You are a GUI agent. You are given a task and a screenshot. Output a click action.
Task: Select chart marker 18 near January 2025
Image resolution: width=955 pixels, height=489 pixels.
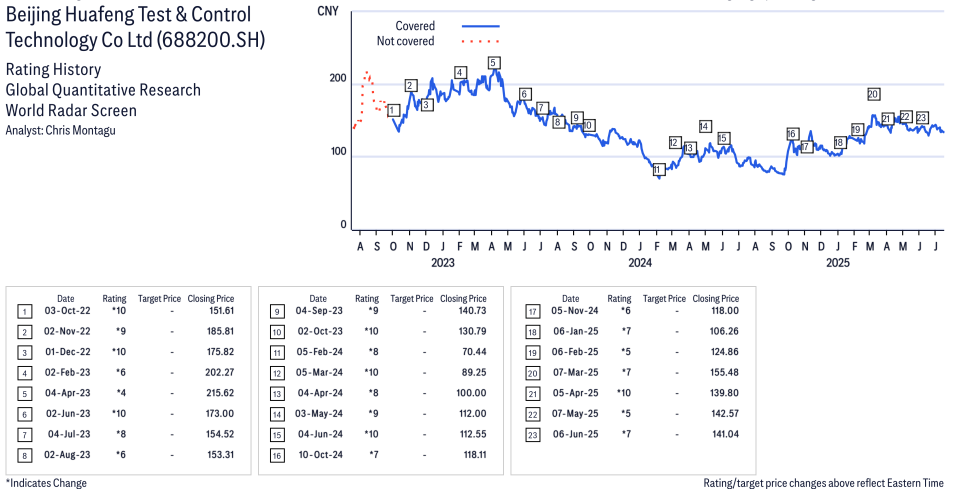pyautogui.click(x=839, y=142)
